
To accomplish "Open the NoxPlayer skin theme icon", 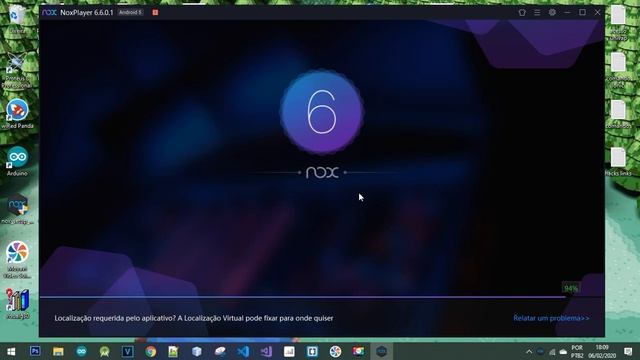I will [x=522, y=13].
